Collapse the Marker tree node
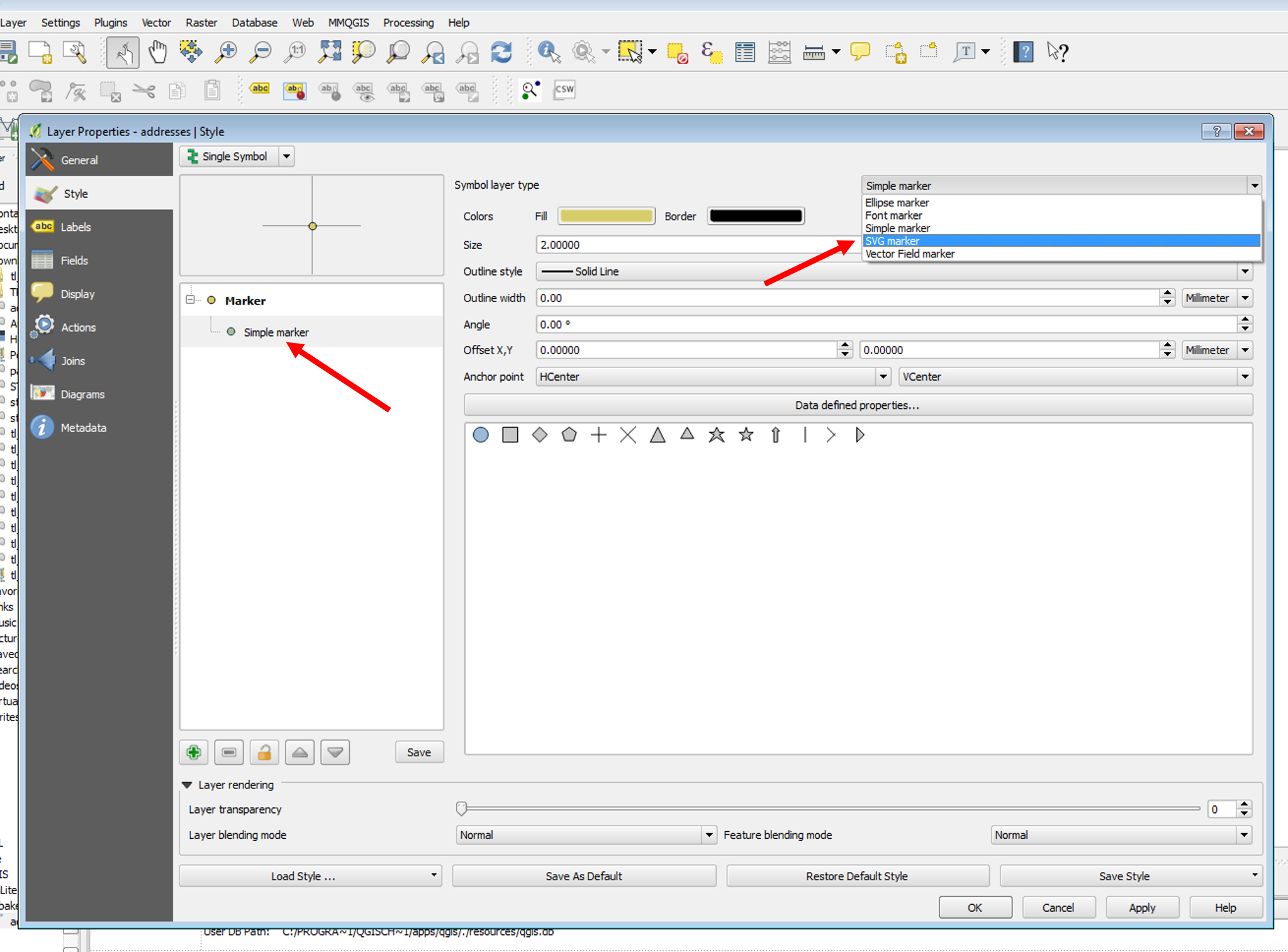Screen dimensions: 1288x952 (190, 300)
